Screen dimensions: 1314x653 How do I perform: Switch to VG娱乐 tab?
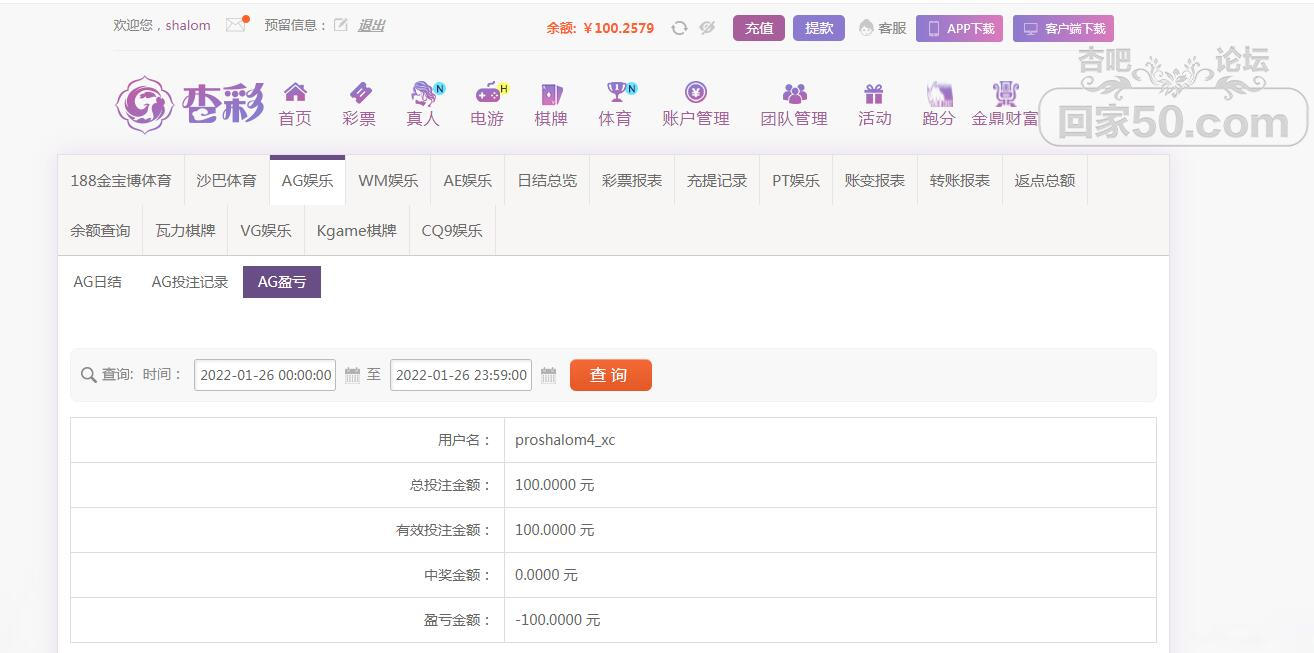(x=266, y=230)
